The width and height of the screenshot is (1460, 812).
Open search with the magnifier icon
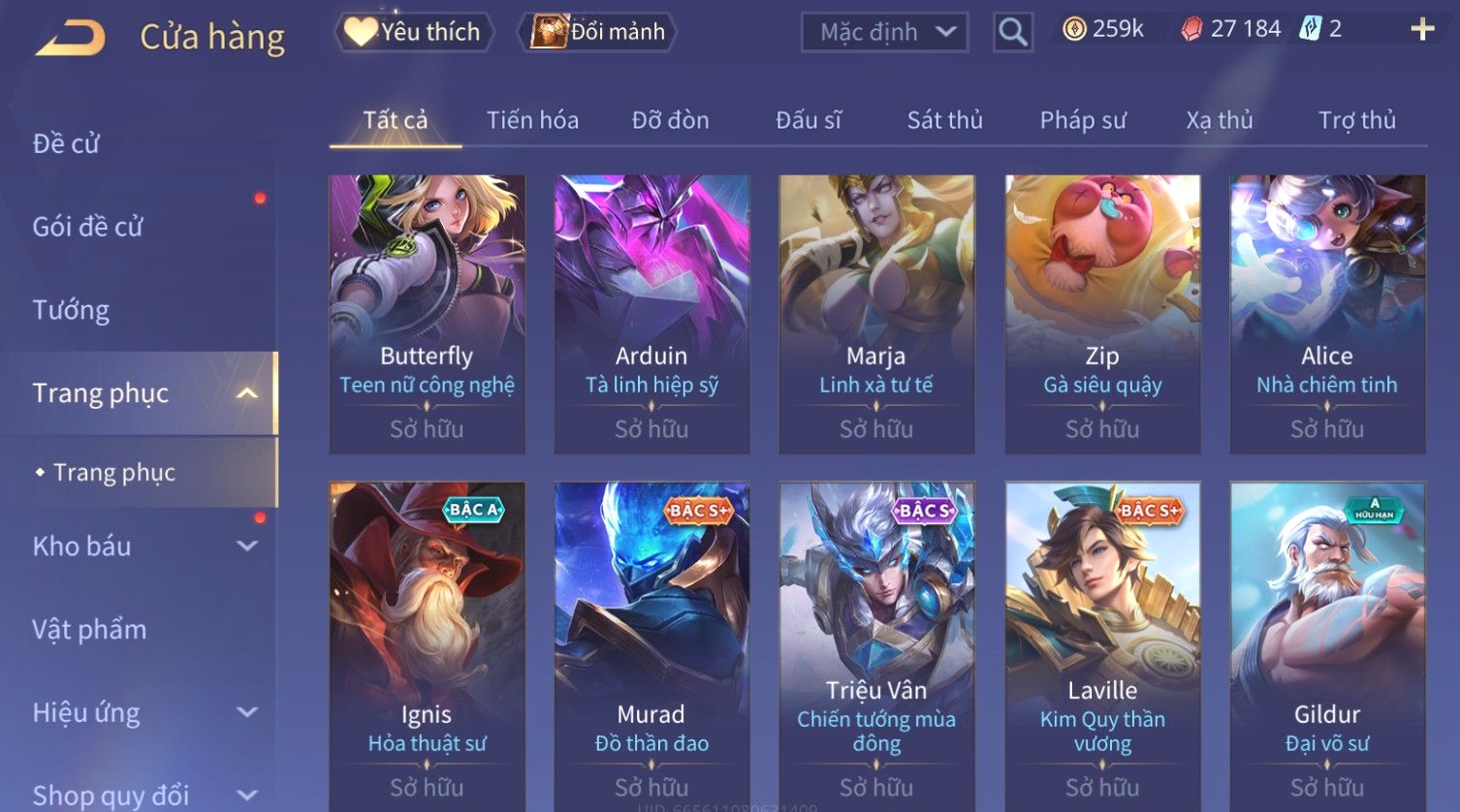(x=1013, y=33)
